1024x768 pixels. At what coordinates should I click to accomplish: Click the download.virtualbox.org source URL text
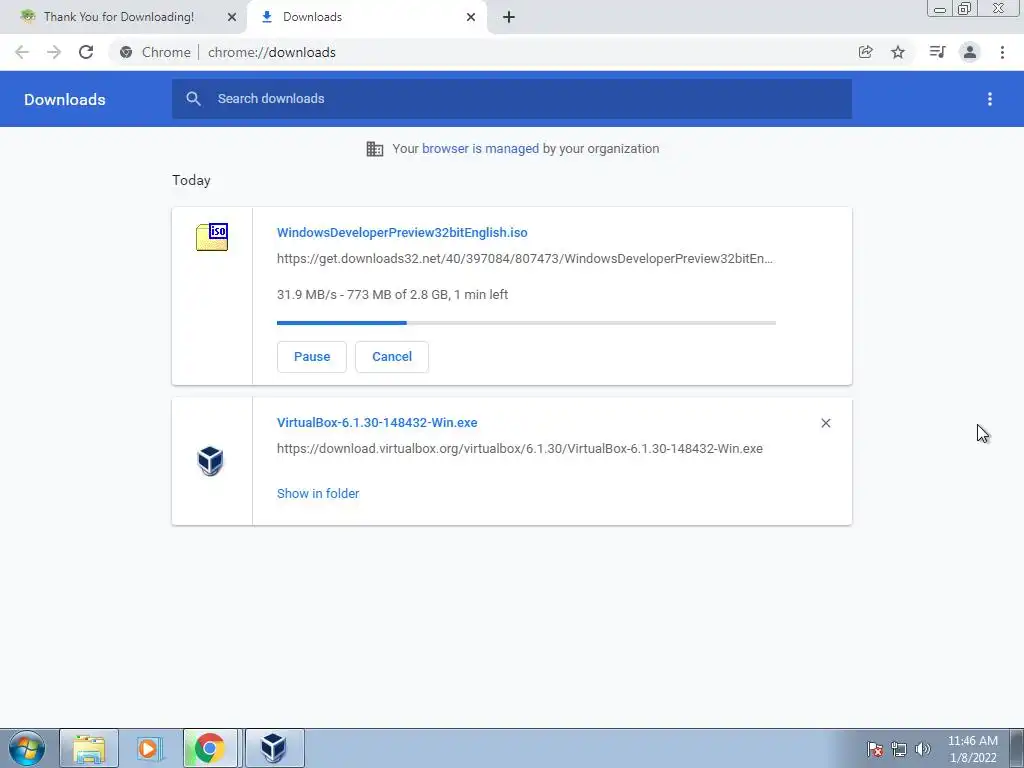pyautogui.click(x=520, y=449)
